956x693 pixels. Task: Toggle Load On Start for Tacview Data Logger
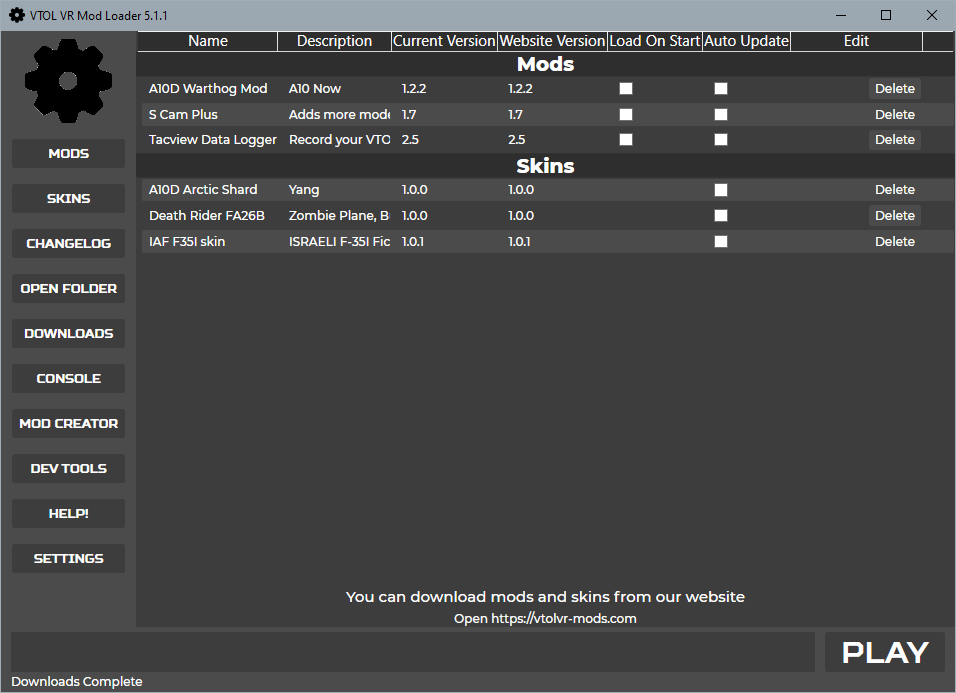[626, 140]
